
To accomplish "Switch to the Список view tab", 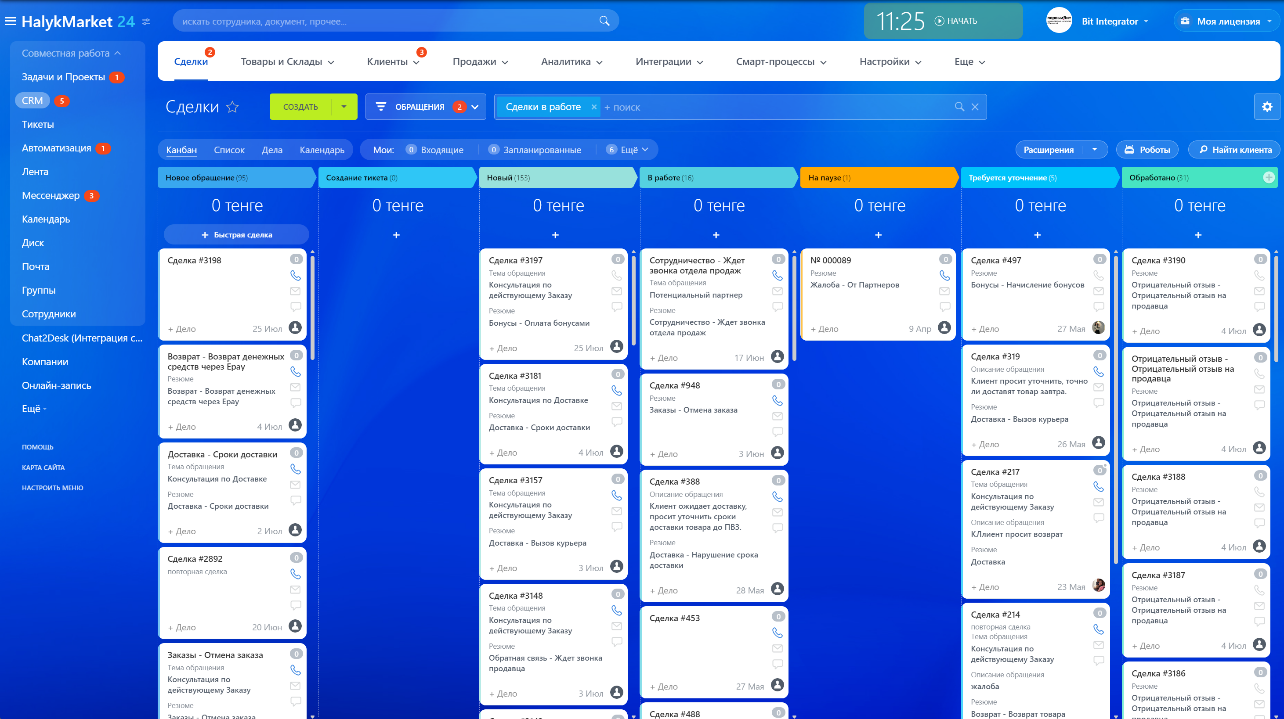I will coord(229,150).
